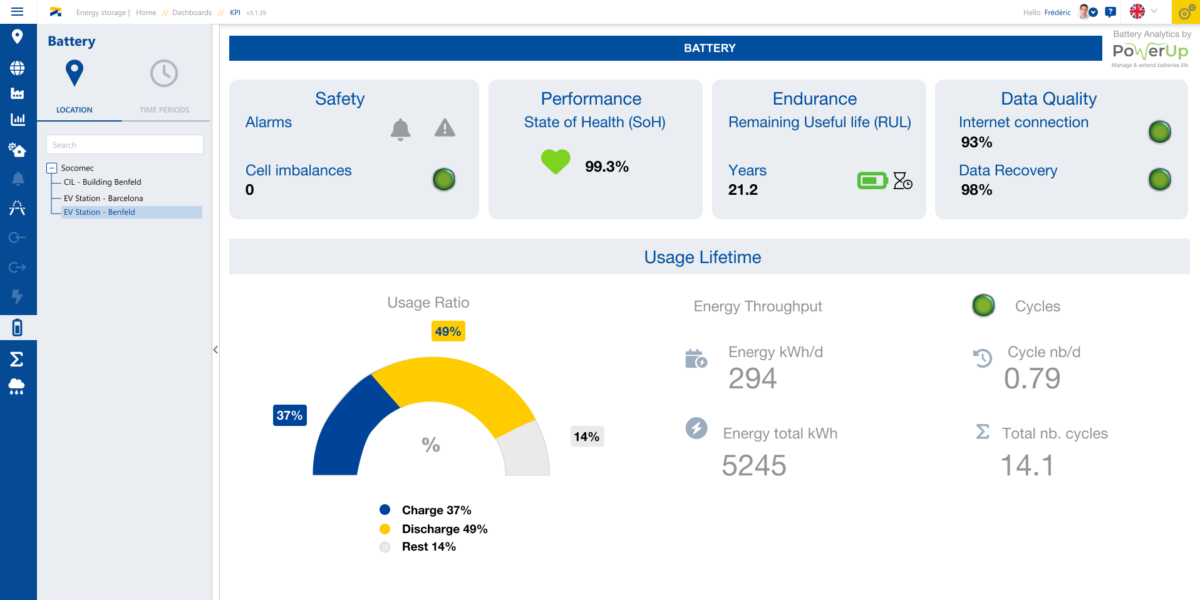Select the Location tab
Viewport: 1200px width, 600px height.
click(74, 110)
